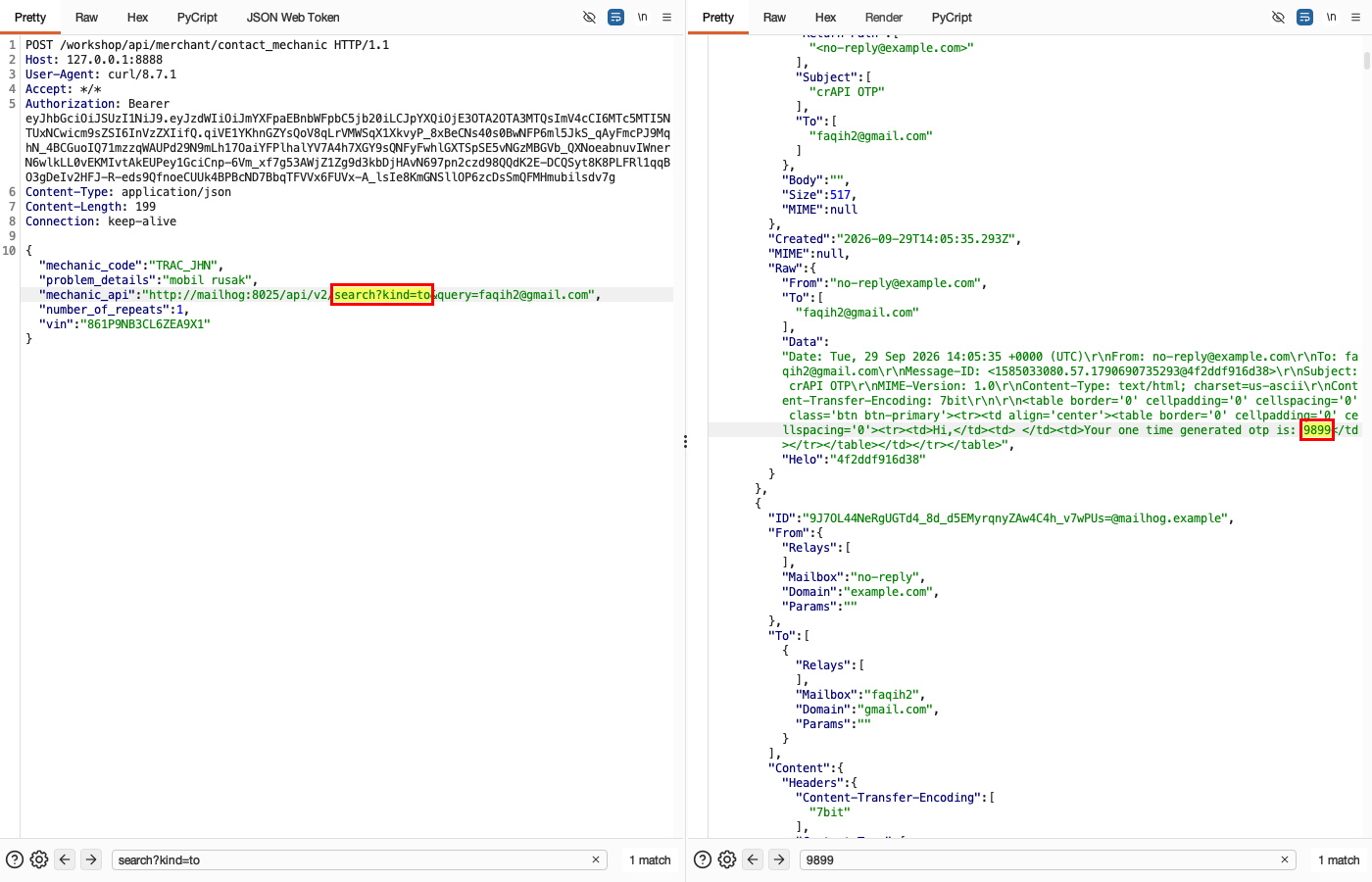Open response Render tab
1372x882 pixels.
click(884, 18)
